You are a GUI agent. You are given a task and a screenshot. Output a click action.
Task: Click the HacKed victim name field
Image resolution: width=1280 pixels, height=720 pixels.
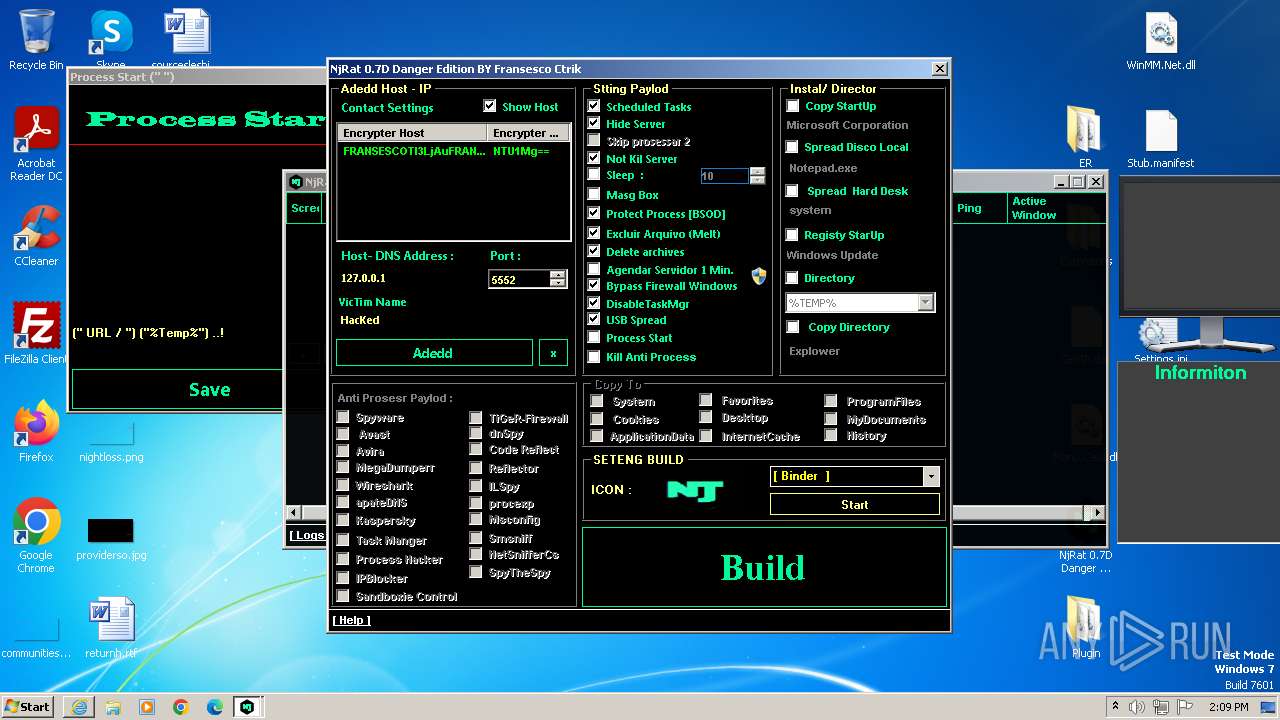(x=407, y=320)
